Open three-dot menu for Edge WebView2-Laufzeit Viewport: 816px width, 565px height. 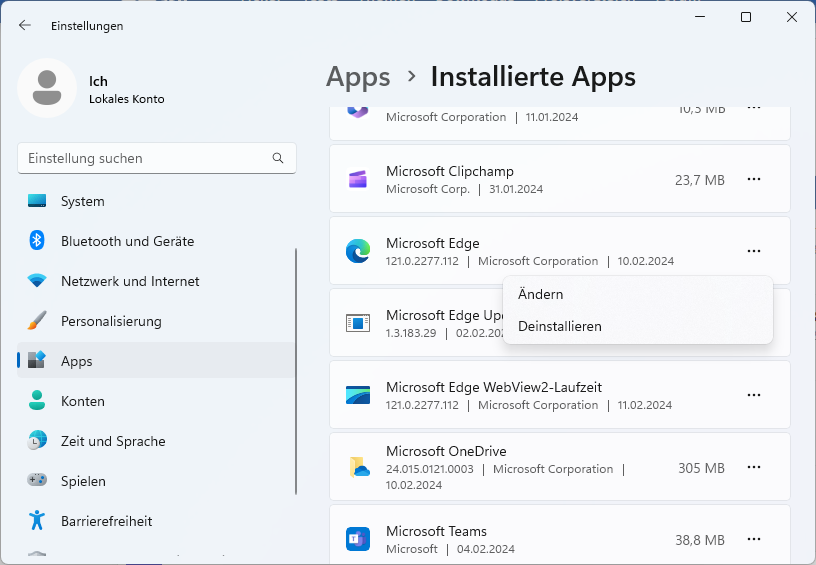(x=754, y=396)
